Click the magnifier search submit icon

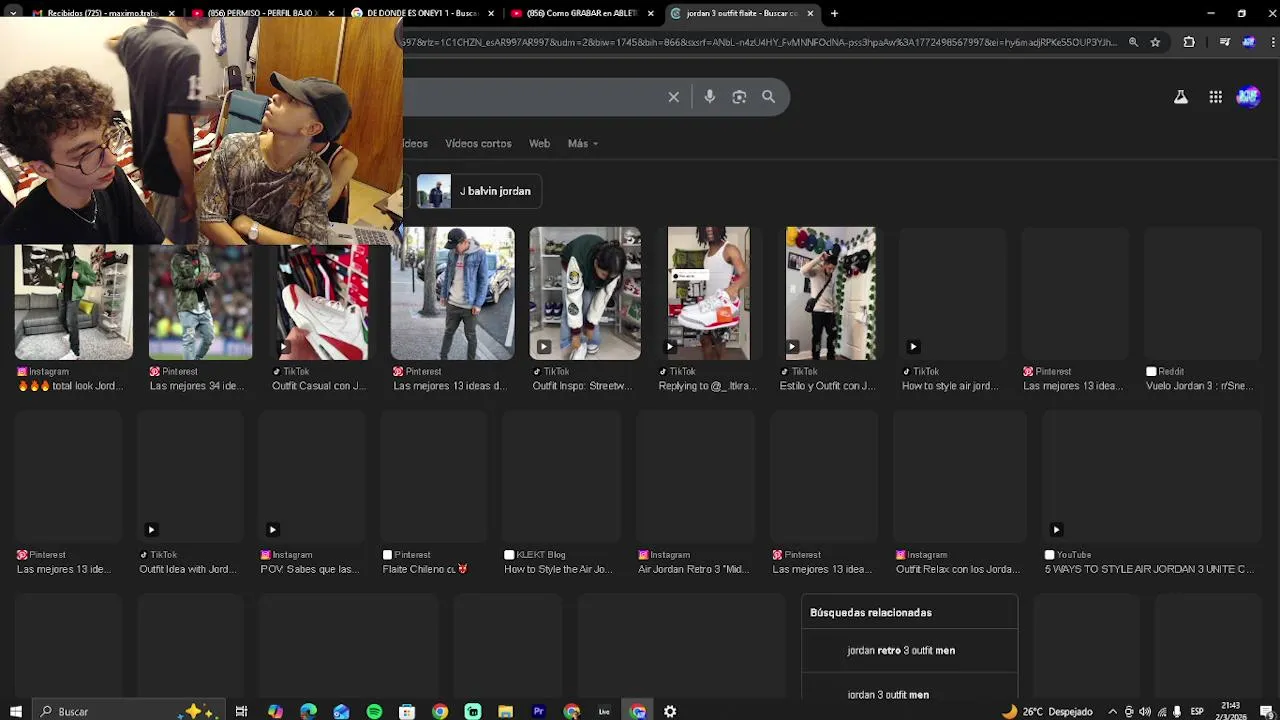click(x=768, y=97)
